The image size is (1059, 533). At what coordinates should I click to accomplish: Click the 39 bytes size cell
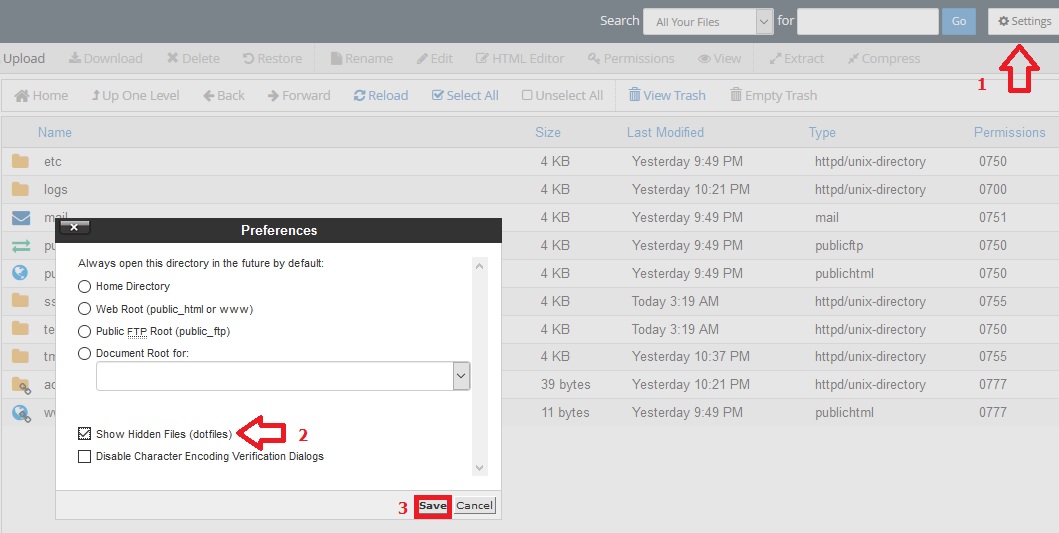point(565,384)
